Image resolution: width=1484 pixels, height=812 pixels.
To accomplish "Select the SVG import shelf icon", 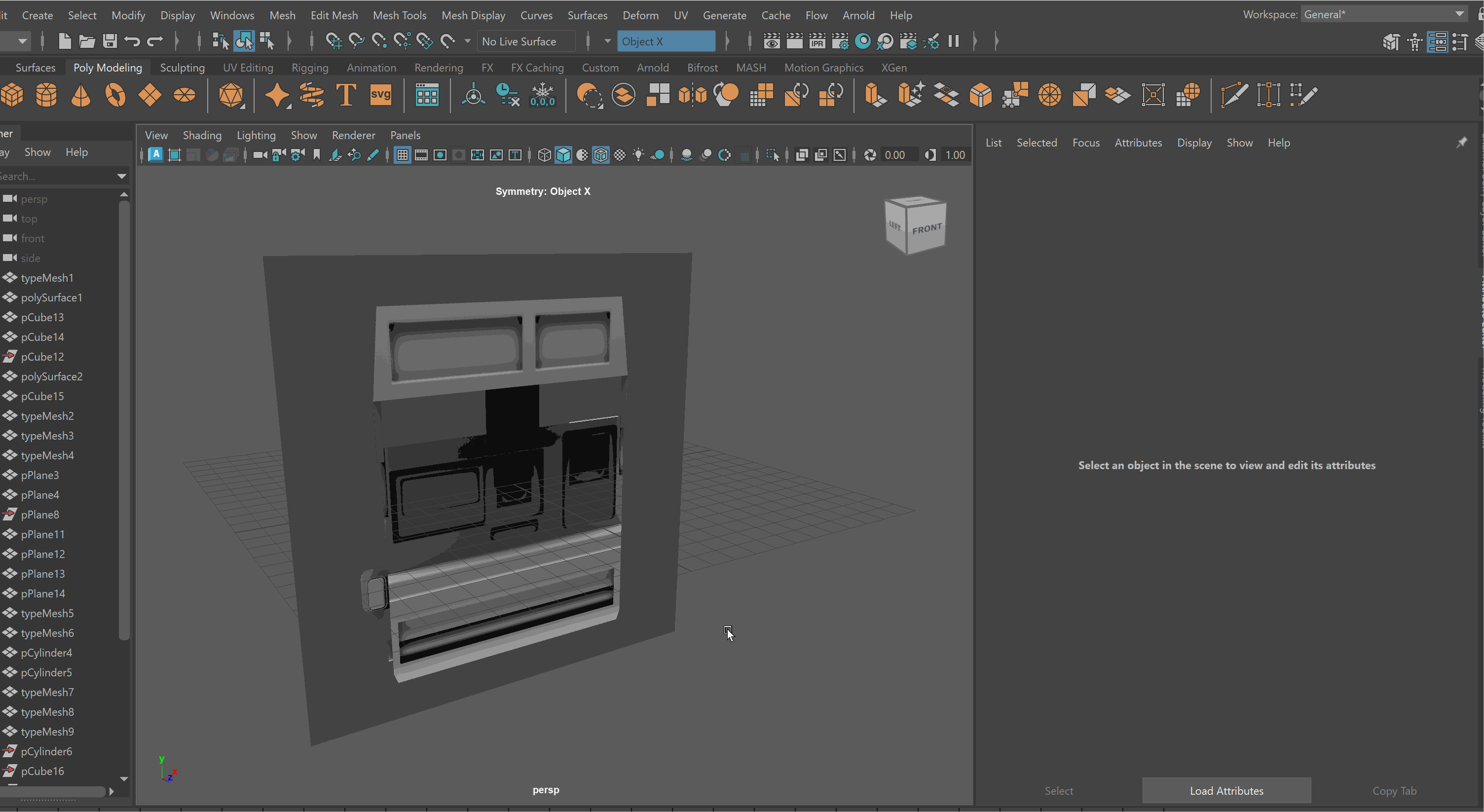I will click(x=380, y=95).
